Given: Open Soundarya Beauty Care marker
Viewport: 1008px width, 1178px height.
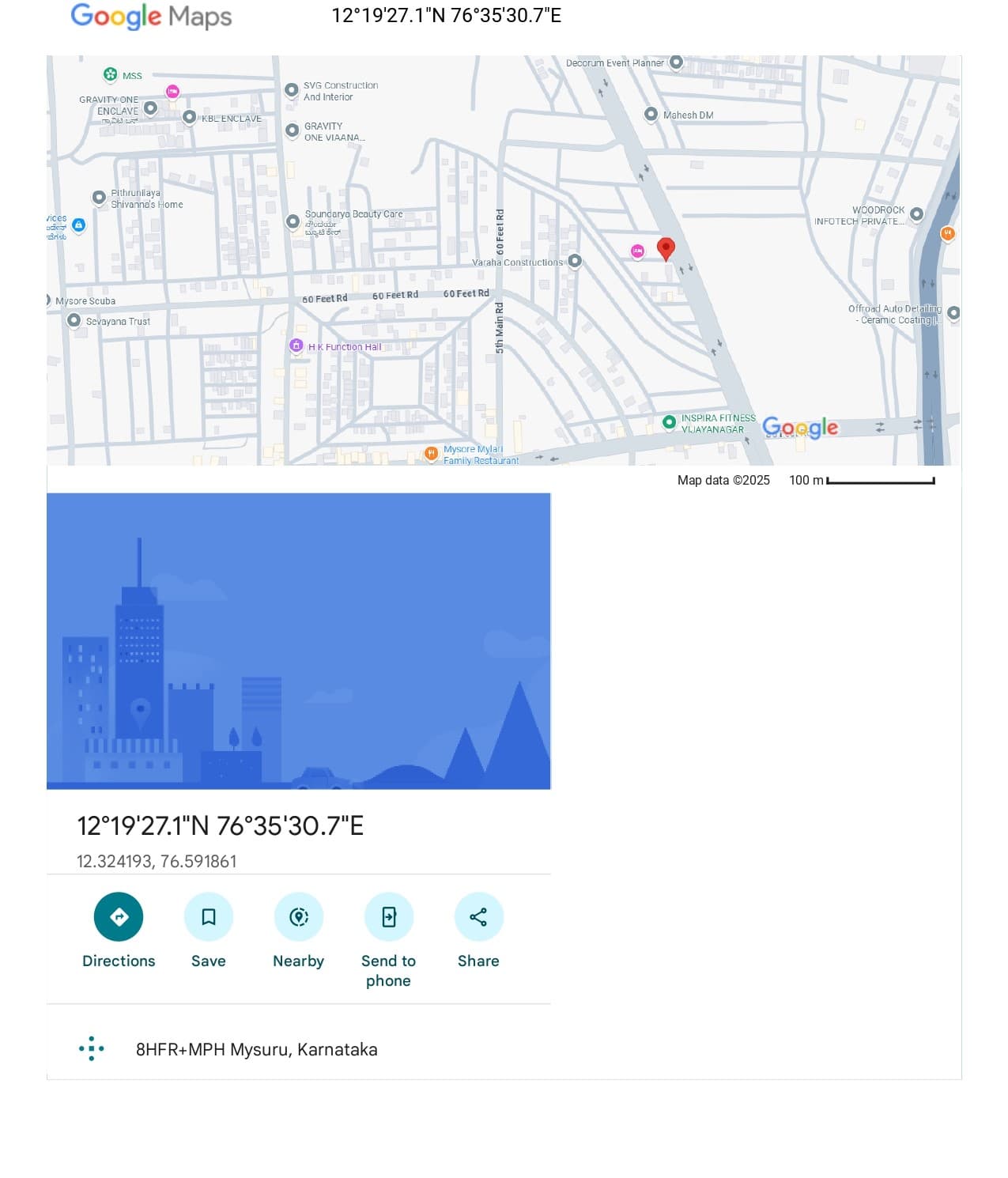Looking at the screenshot, I should pyautogui.click(x=293, y=221).
